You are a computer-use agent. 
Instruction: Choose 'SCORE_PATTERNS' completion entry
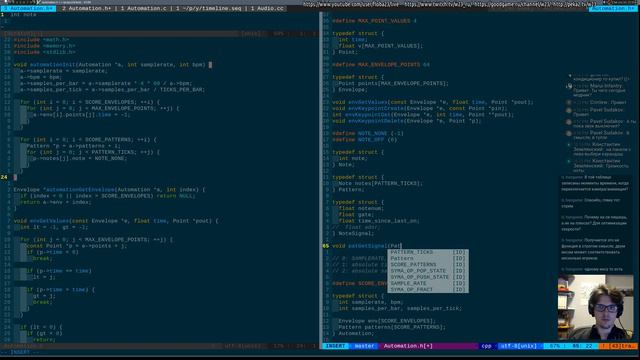[x=428, y=264]
